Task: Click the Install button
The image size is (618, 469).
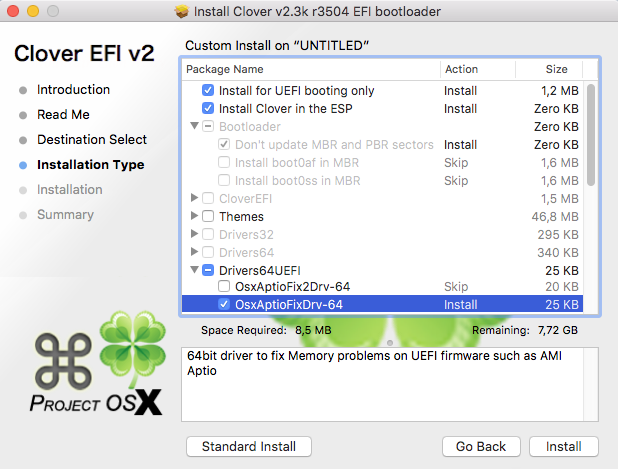Action: click(564, 446)
